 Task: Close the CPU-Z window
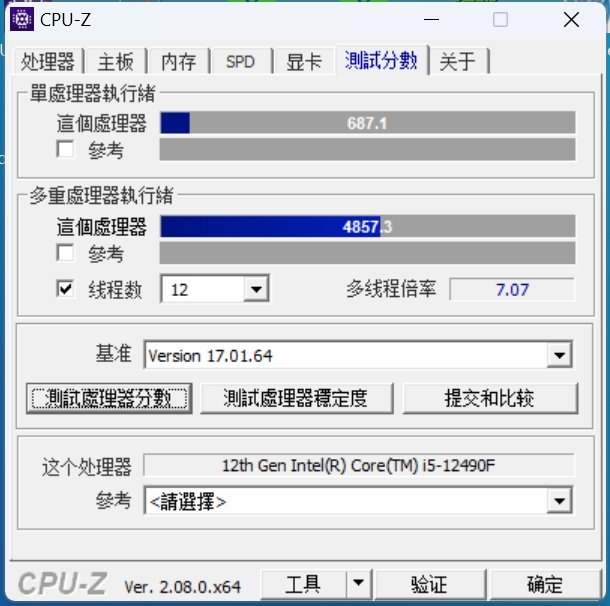(571, 19)
